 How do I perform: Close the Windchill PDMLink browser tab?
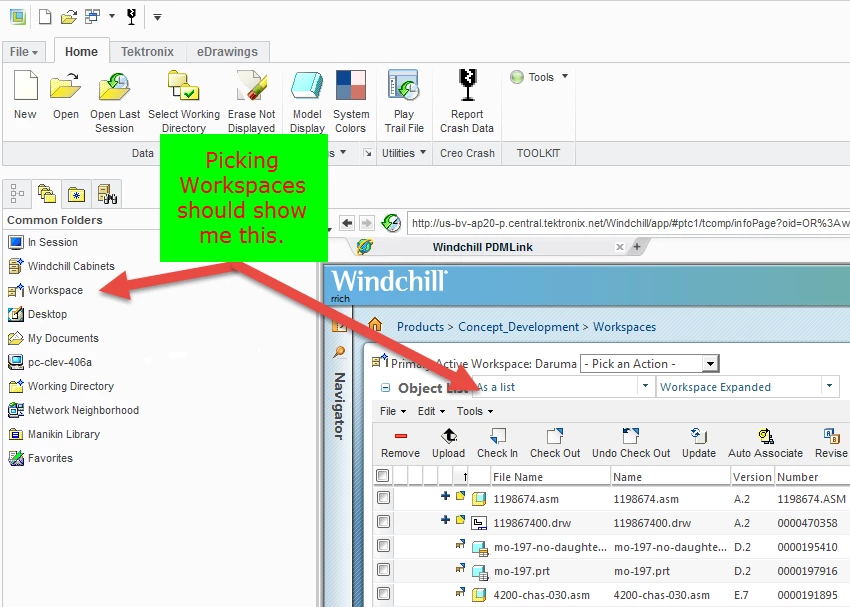pyautogui.click(x=620, y=247)
